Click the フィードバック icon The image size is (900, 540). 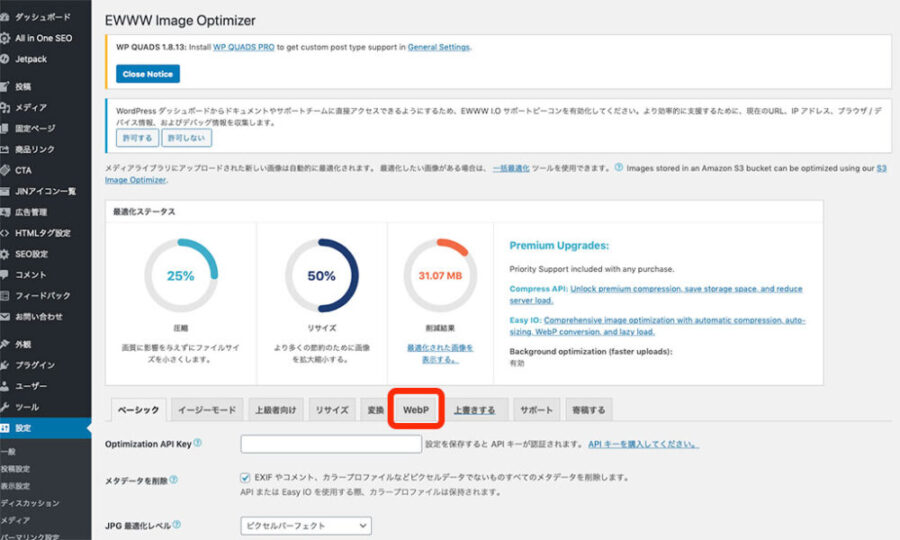[x=5, y=296]
